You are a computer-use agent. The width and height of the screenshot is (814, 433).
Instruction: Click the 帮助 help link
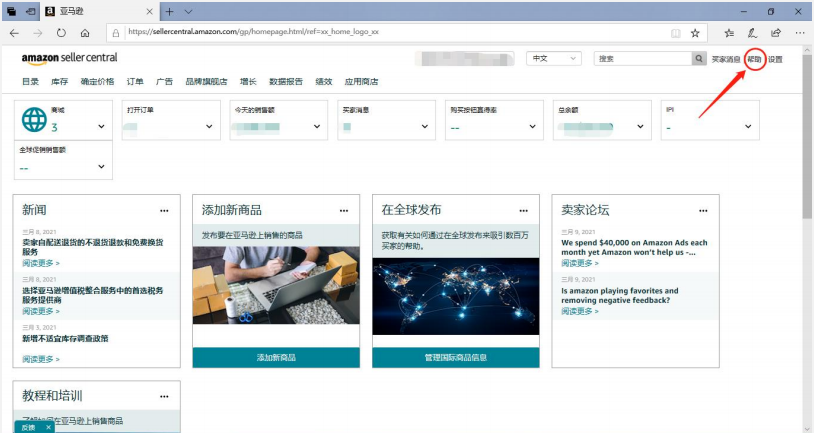click(754, 59)
